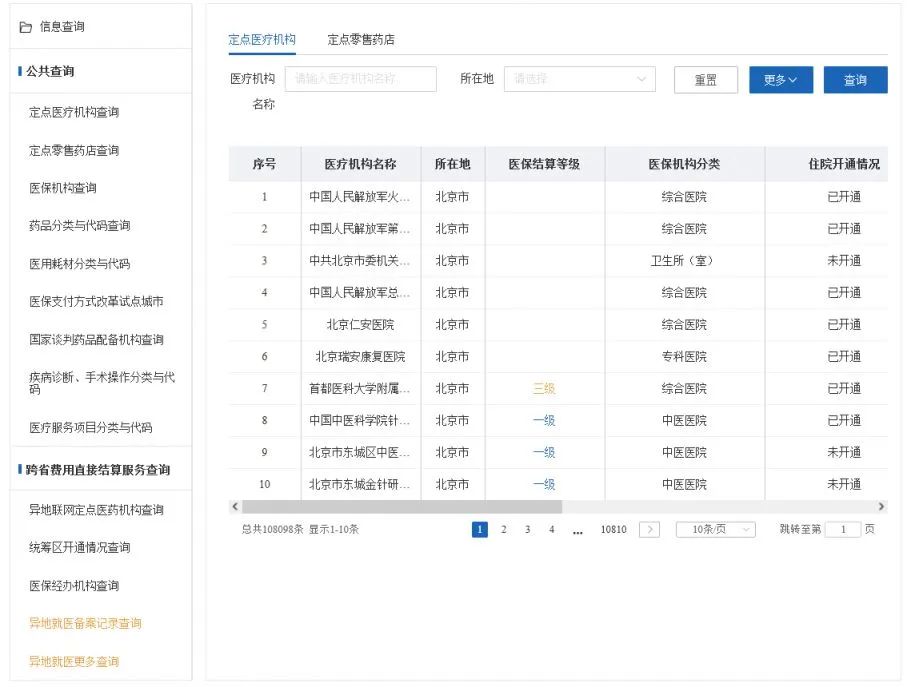
Task: Click the 所在地 column header
Action: pyautogui.click(x=453, y=164)
